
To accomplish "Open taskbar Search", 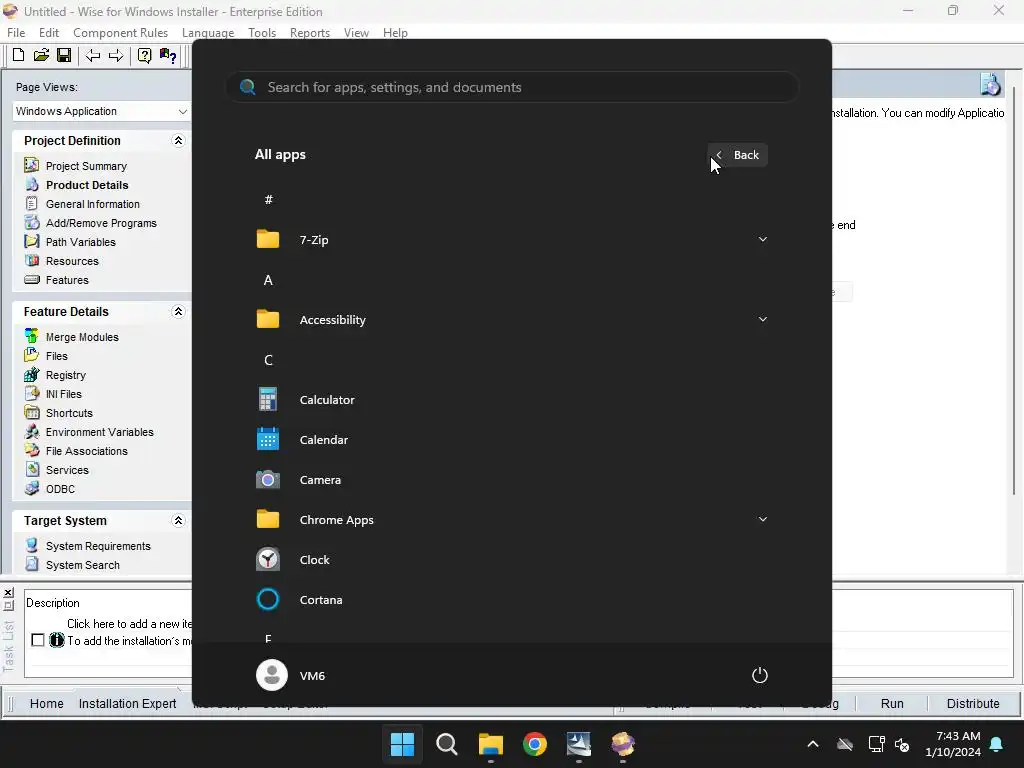I will (447, 744).
